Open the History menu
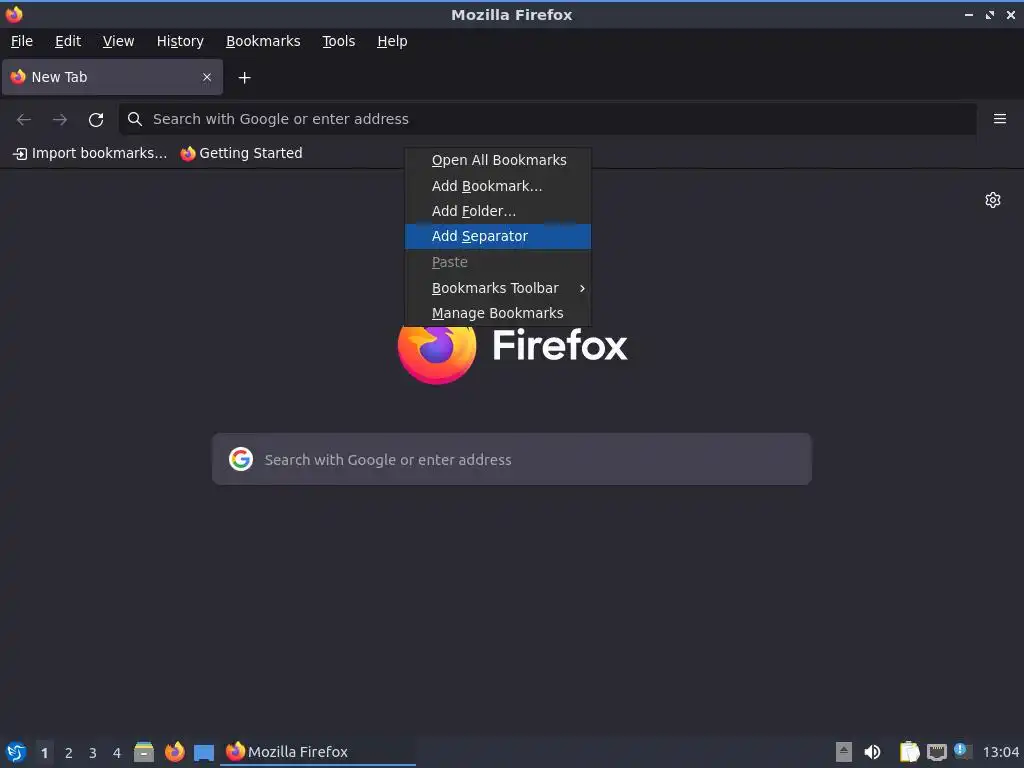Viewport: 1024px width, 768px height. 180,41
